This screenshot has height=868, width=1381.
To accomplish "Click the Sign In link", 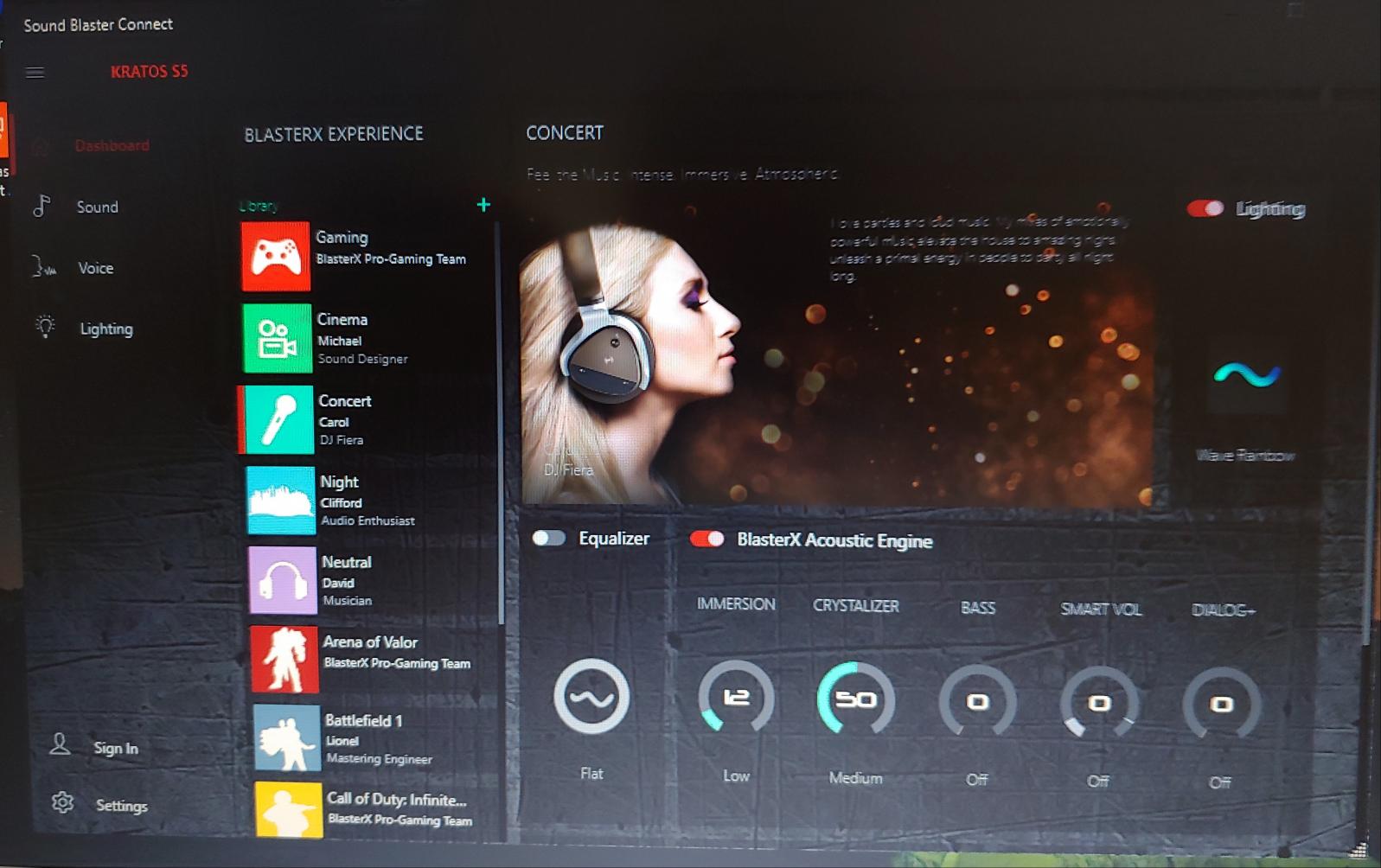I will pyautogui.click(x=115, y=748).
